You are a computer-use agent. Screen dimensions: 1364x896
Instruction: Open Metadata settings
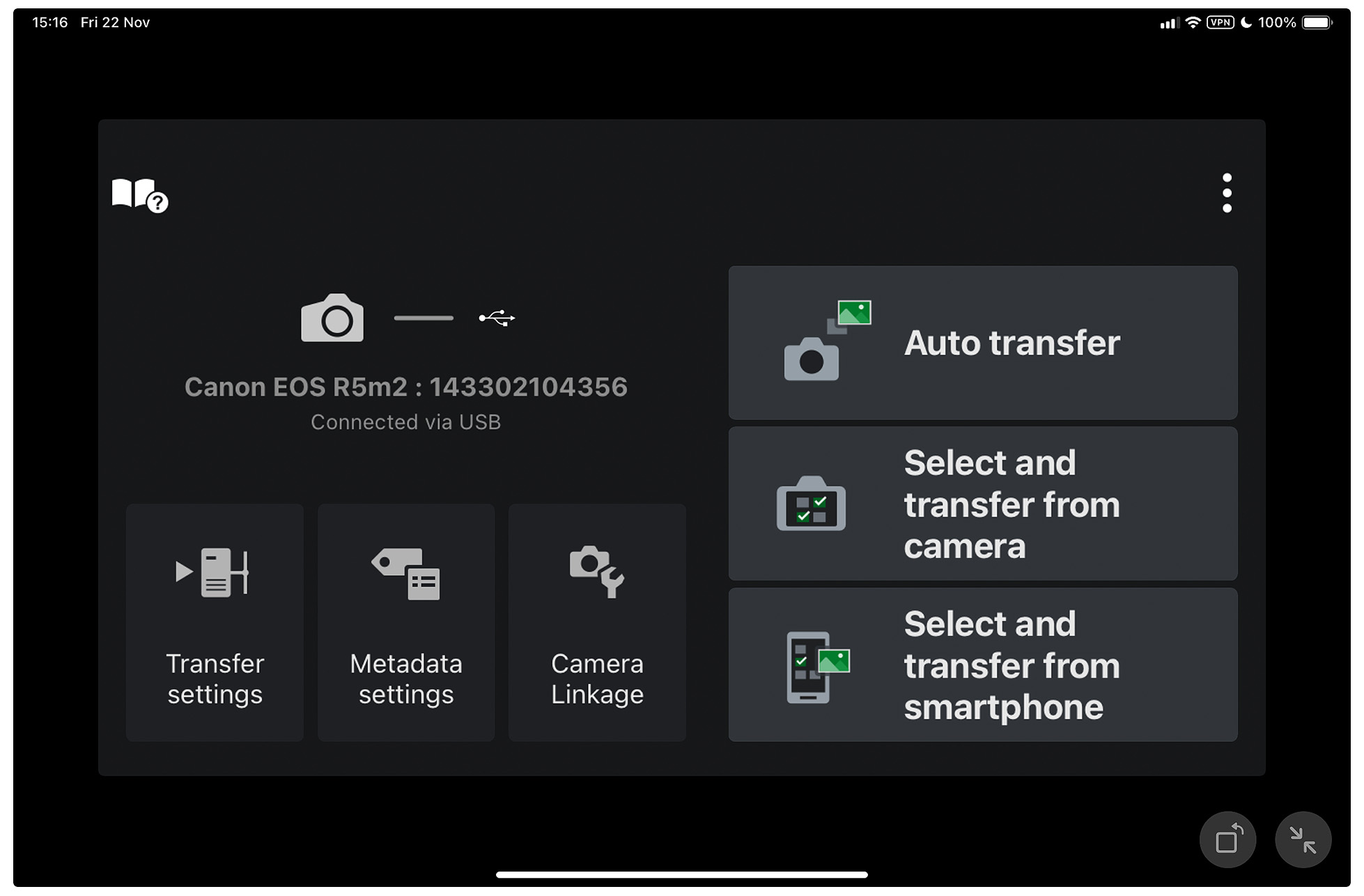pyautogui.click(x=405, y=621)
